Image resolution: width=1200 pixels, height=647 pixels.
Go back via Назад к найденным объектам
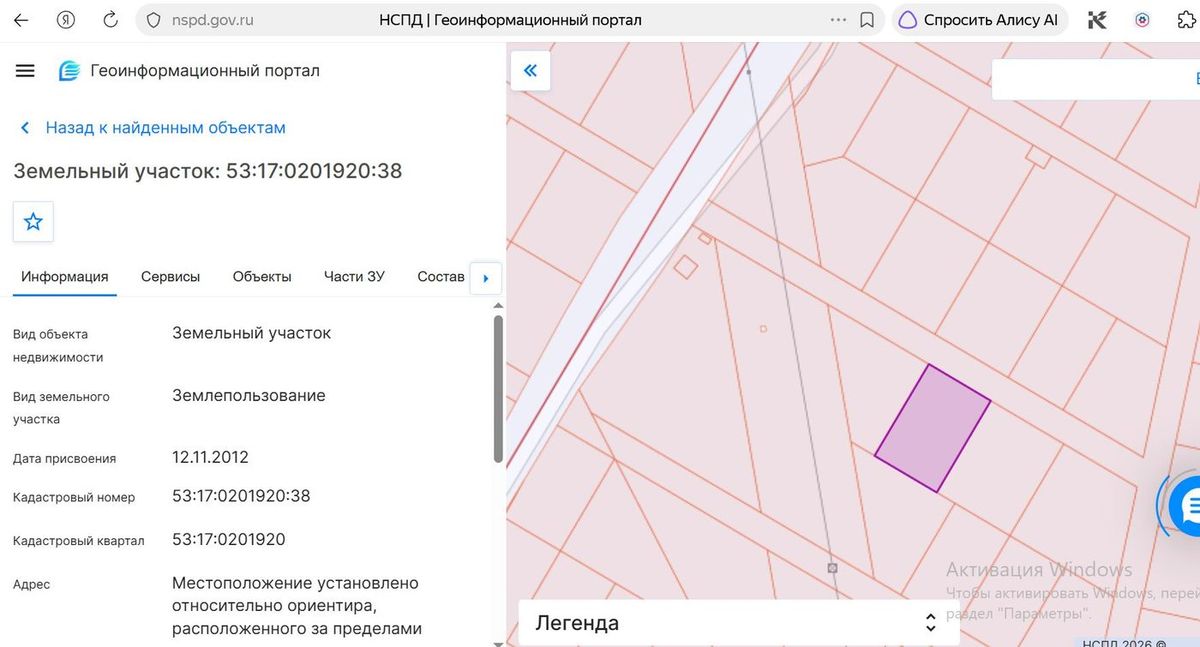coord(153,128)
